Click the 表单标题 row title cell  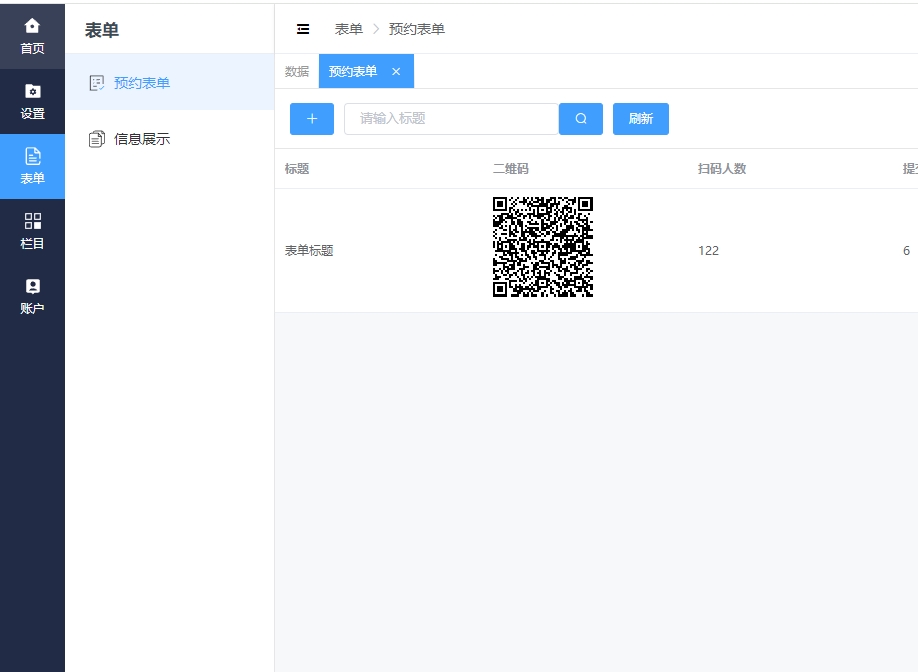[x=309, y=250]
